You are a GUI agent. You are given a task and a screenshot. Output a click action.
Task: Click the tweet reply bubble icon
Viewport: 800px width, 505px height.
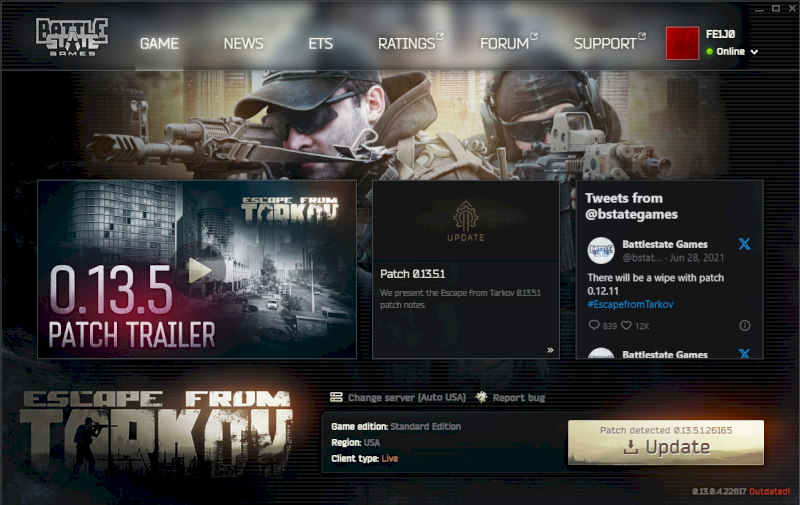point(593,325)
